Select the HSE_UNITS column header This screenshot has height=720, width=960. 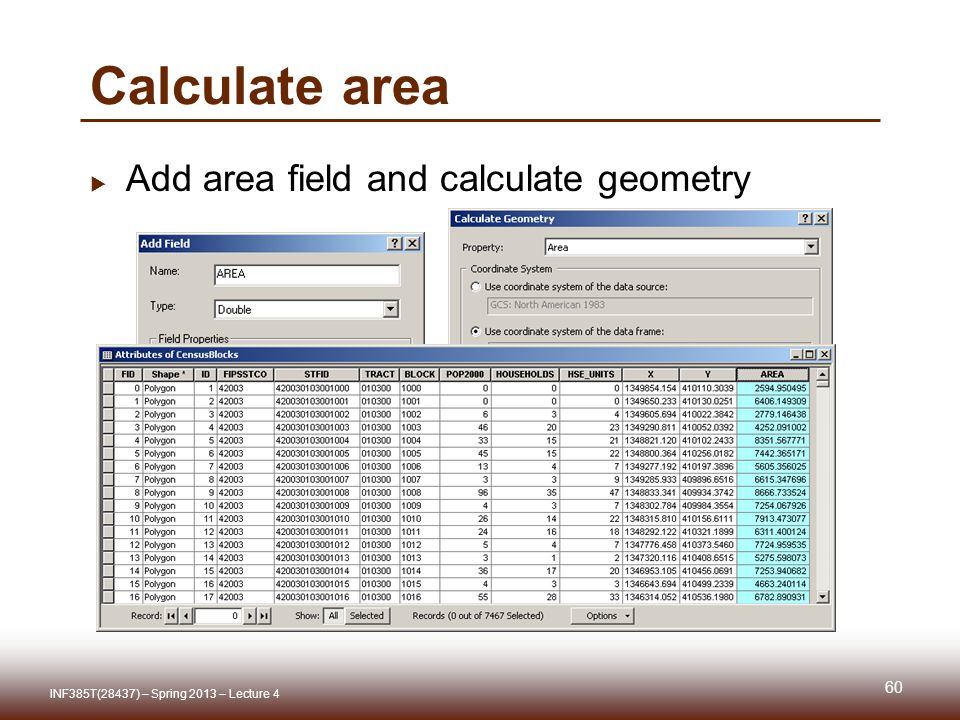591,374
